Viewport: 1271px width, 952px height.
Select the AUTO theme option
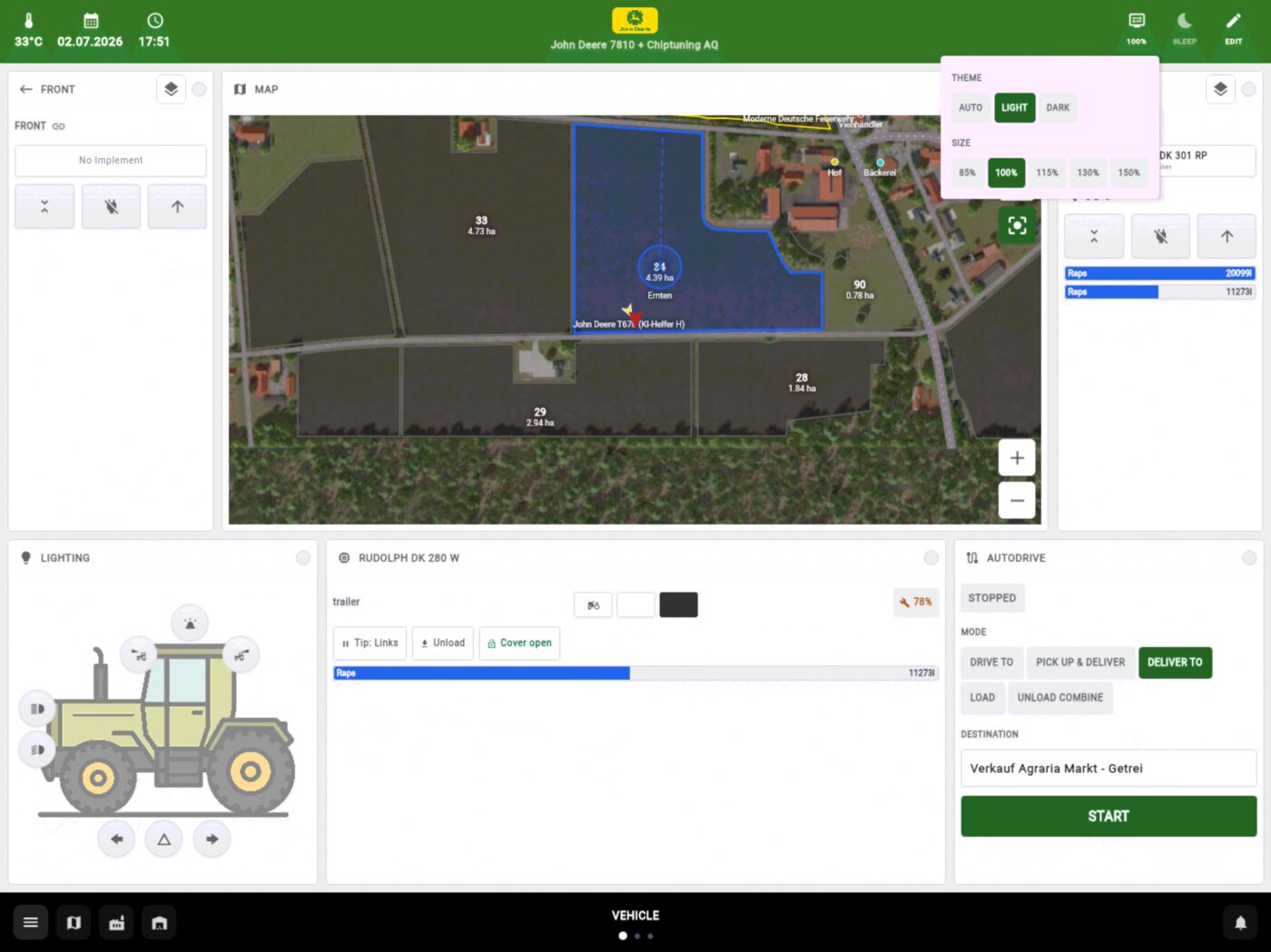[x=970, y=107]
